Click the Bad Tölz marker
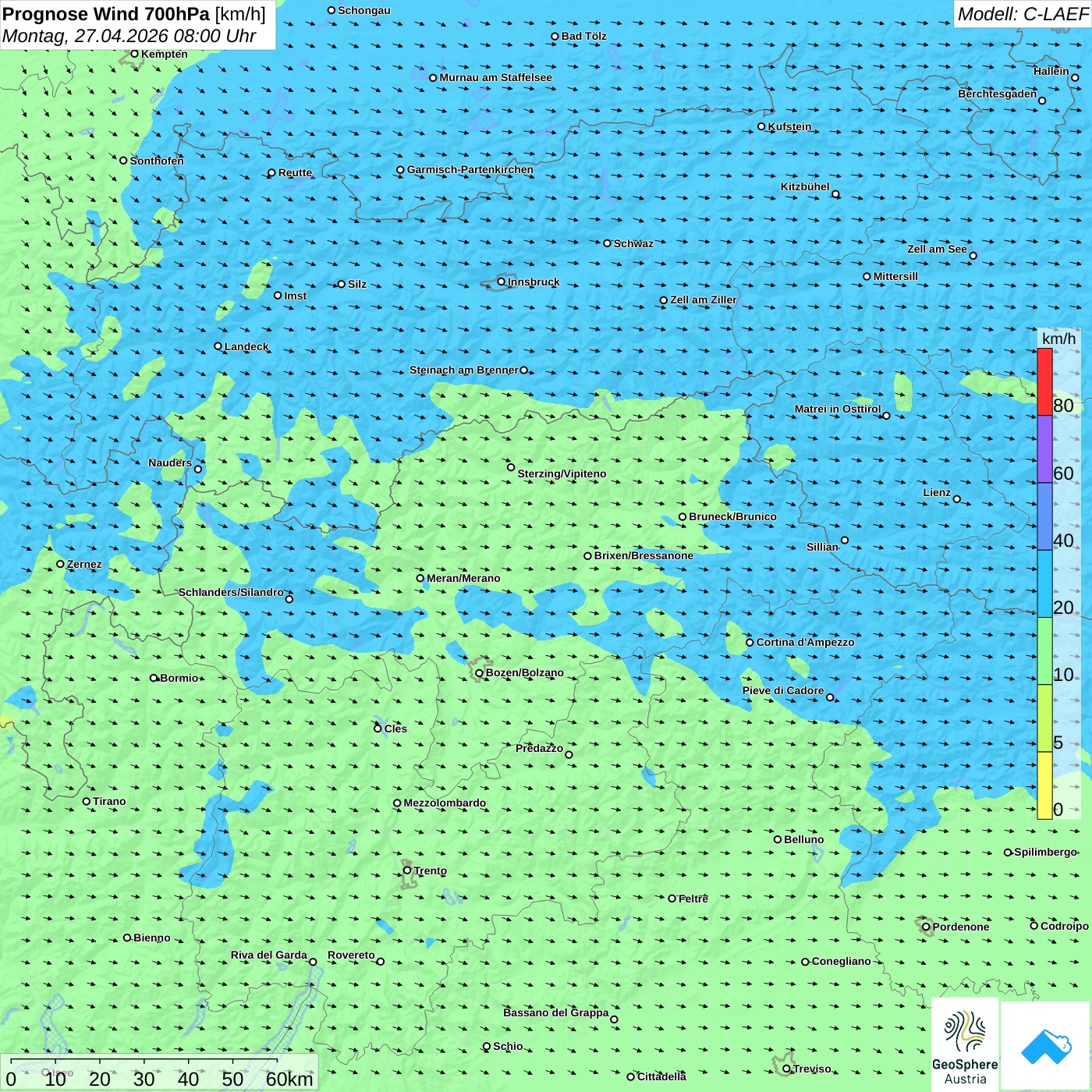This screenshot has width=1092, height=1092. click(555, 37)
